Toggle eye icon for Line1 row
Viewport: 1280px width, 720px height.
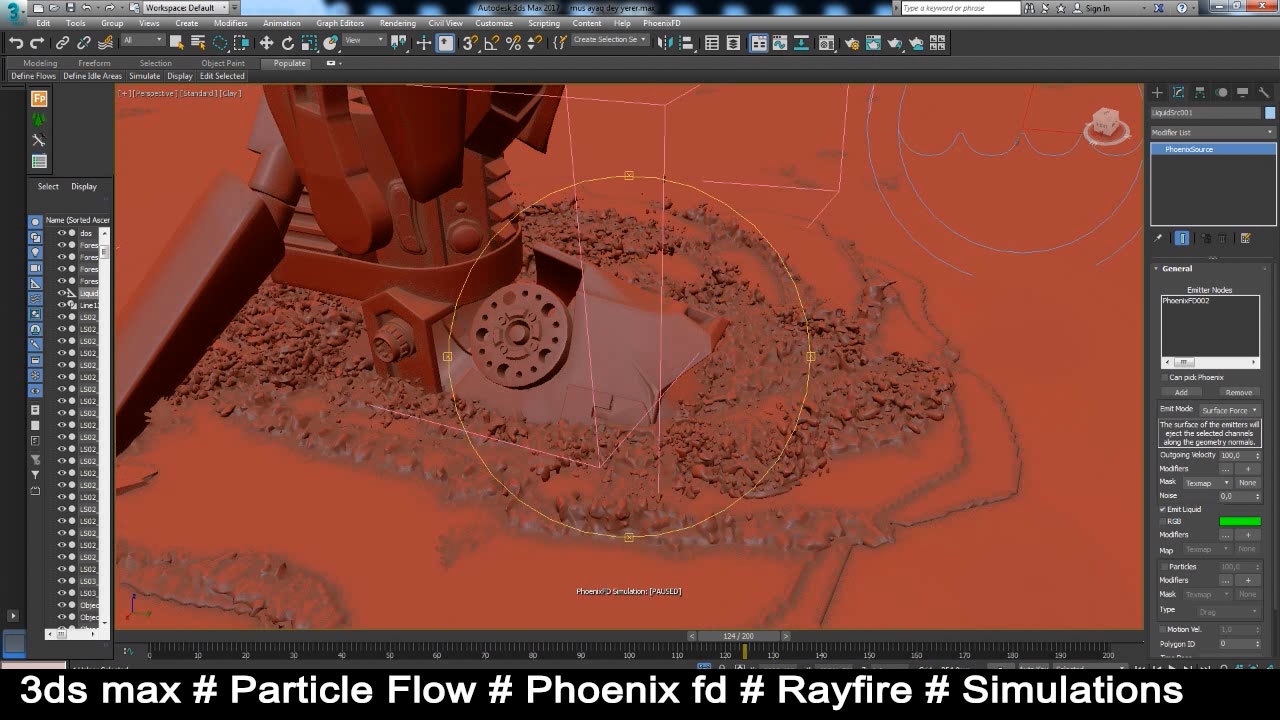coord(61,304)
